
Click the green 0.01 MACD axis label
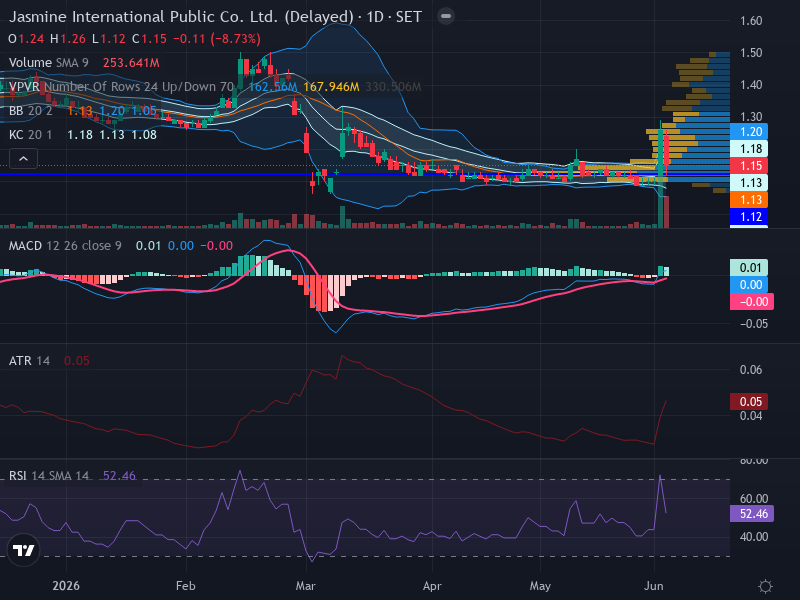tap(749, 267)
